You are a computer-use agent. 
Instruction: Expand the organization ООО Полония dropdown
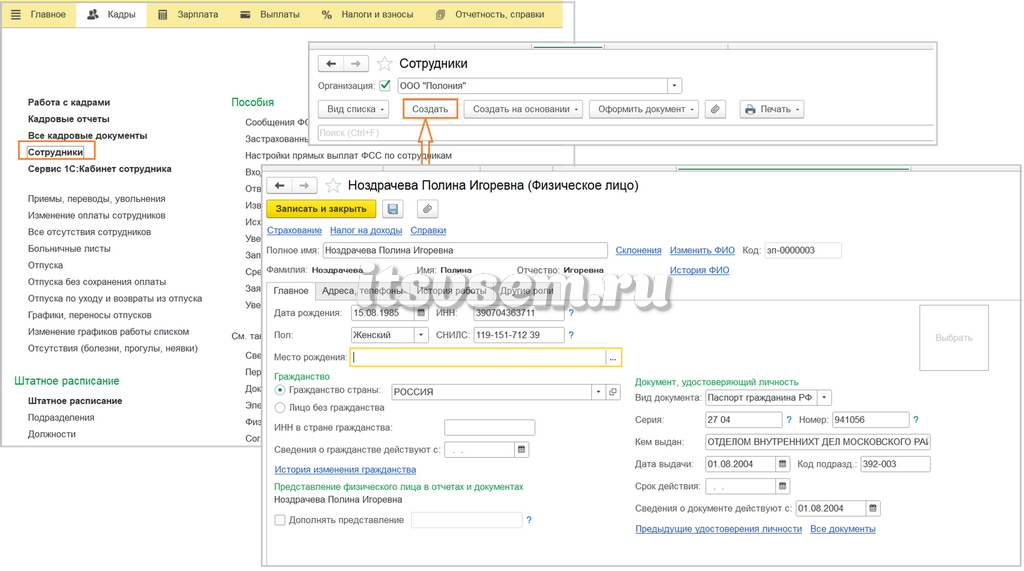[x=675, y=86]
